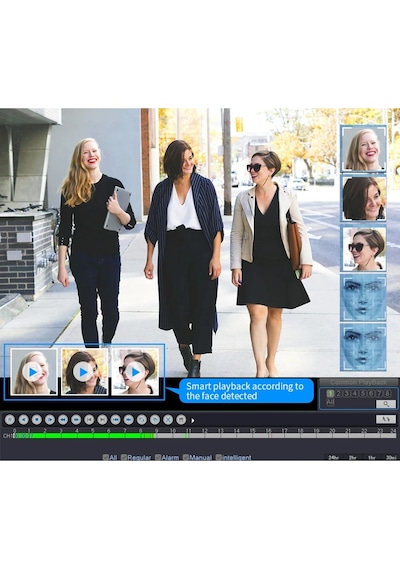Screen dimensions: 400x570
Task: Select channel 2 in channel selector
Action: [338, 393]
